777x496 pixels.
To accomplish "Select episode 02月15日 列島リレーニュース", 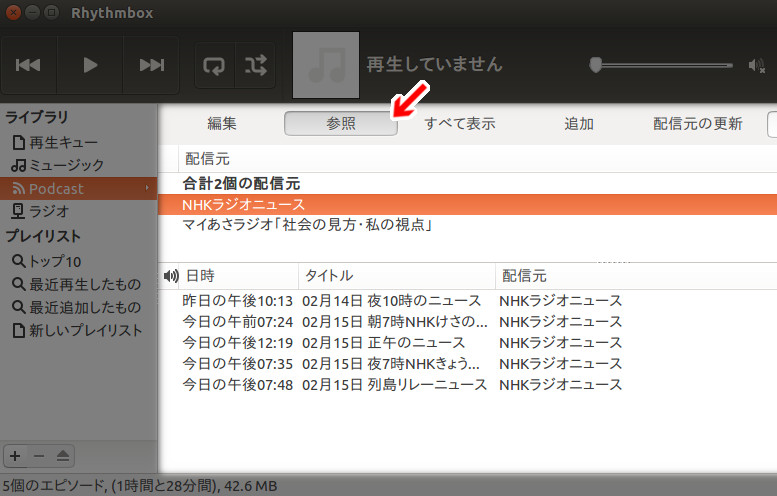I will pyautogui.click(x=394, y=385).
